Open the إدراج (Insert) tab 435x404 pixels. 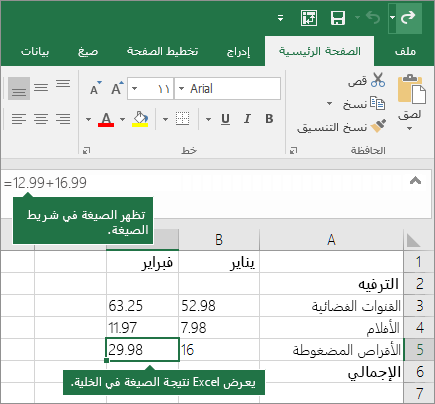tap(238, 52)
